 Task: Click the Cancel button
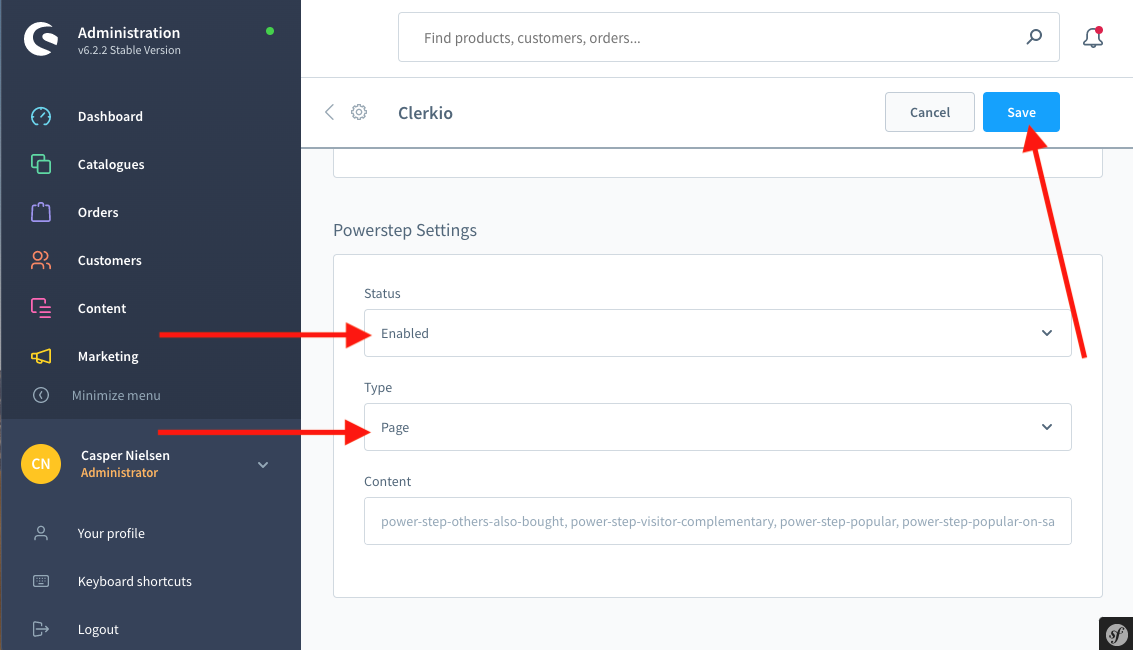point(929,112)
